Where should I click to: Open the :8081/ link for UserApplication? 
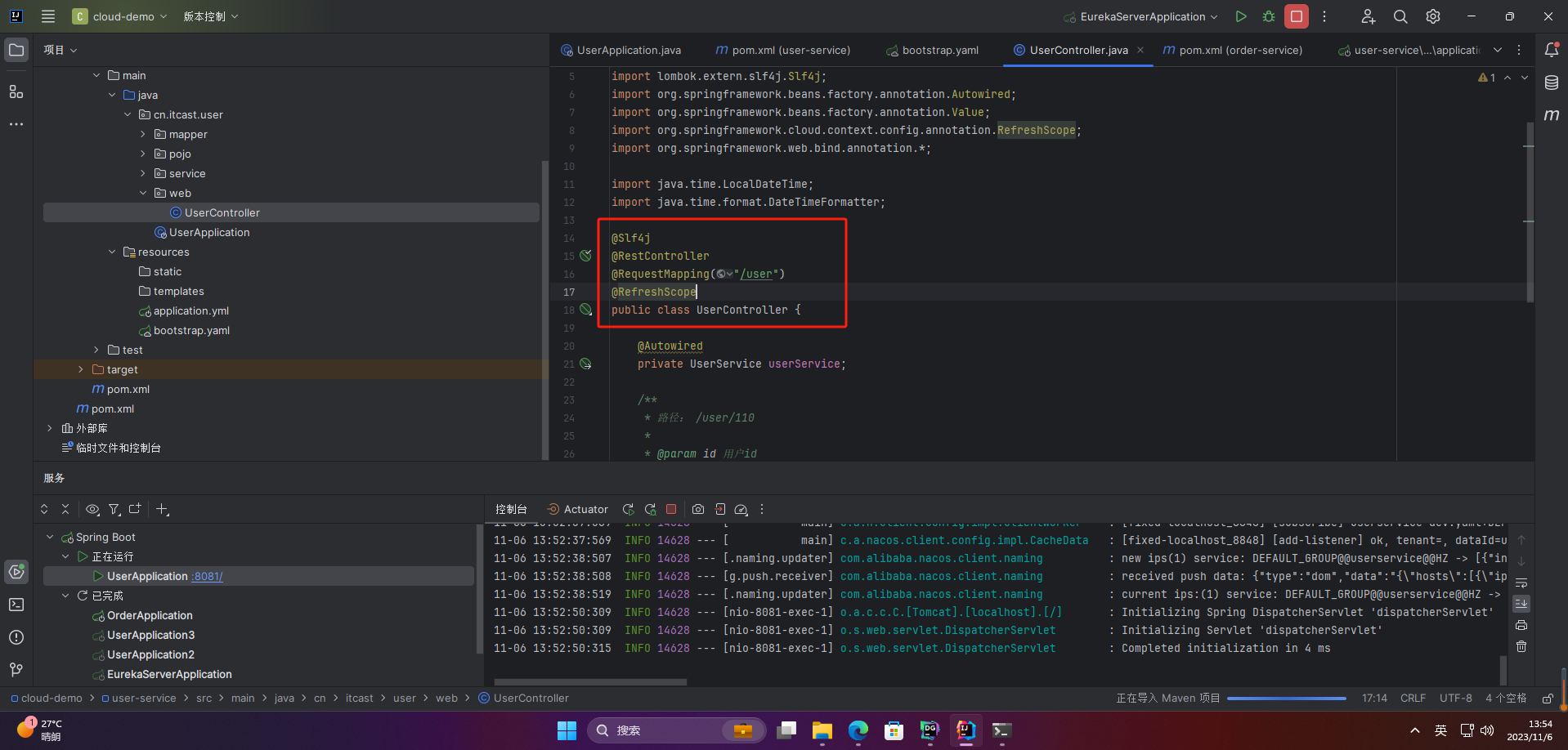pos(207,576)
